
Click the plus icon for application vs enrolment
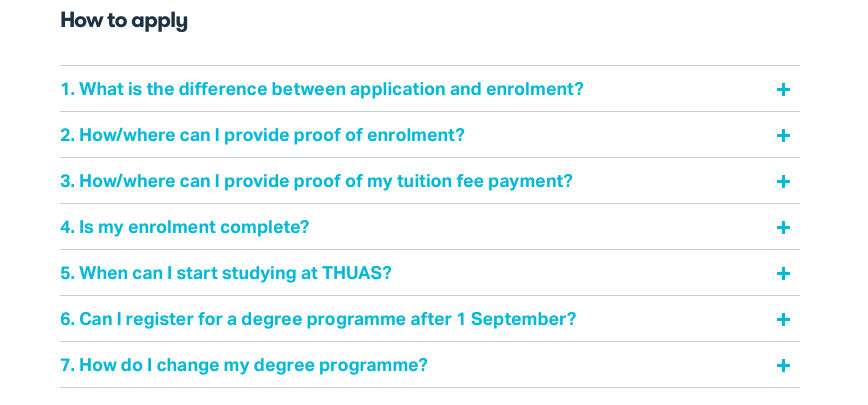click(783, 90)
